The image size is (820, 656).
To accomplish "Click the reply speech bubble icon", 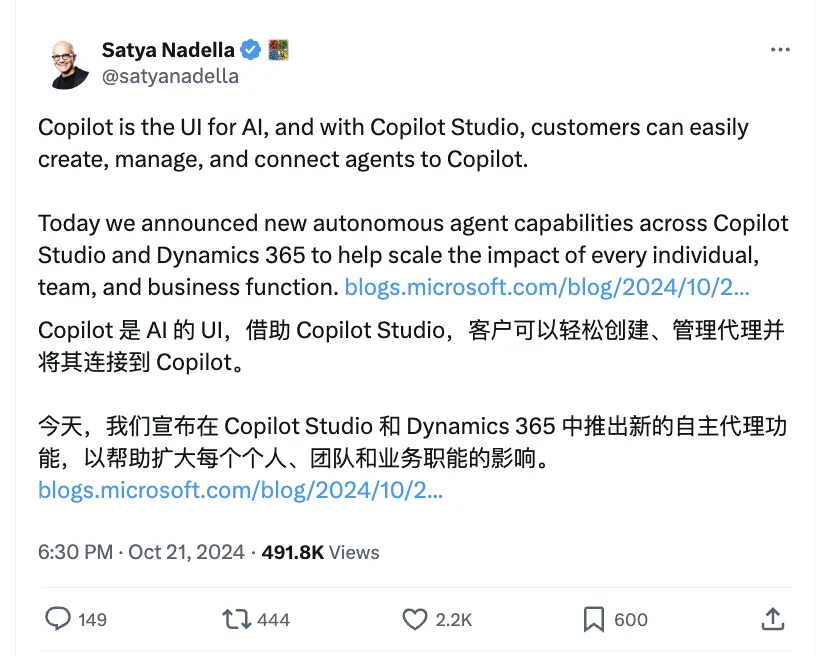I will 58,620.
